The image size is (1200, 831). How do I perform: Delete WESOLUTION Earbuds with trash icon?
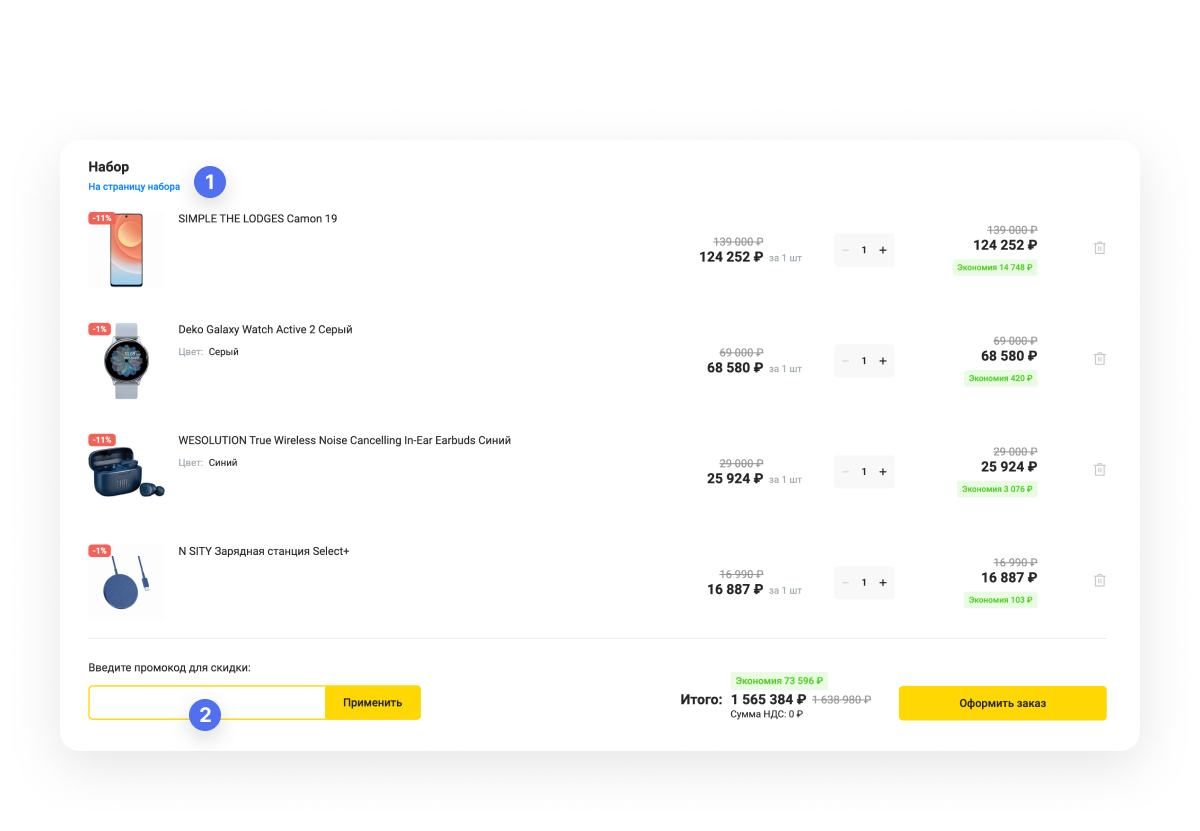1100,469
